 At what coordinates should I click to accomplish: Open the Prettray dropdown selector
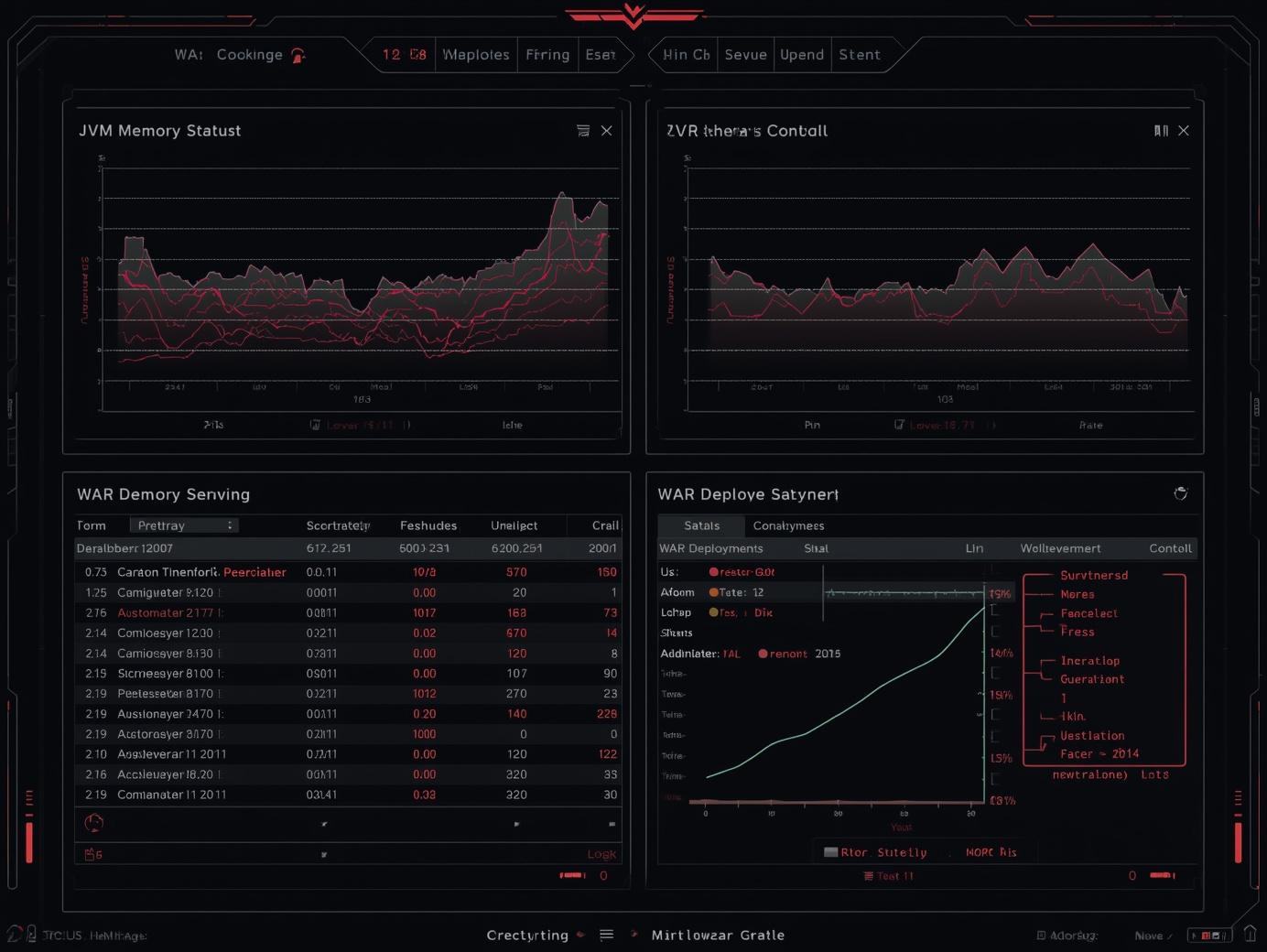click(x=183, y=525)
